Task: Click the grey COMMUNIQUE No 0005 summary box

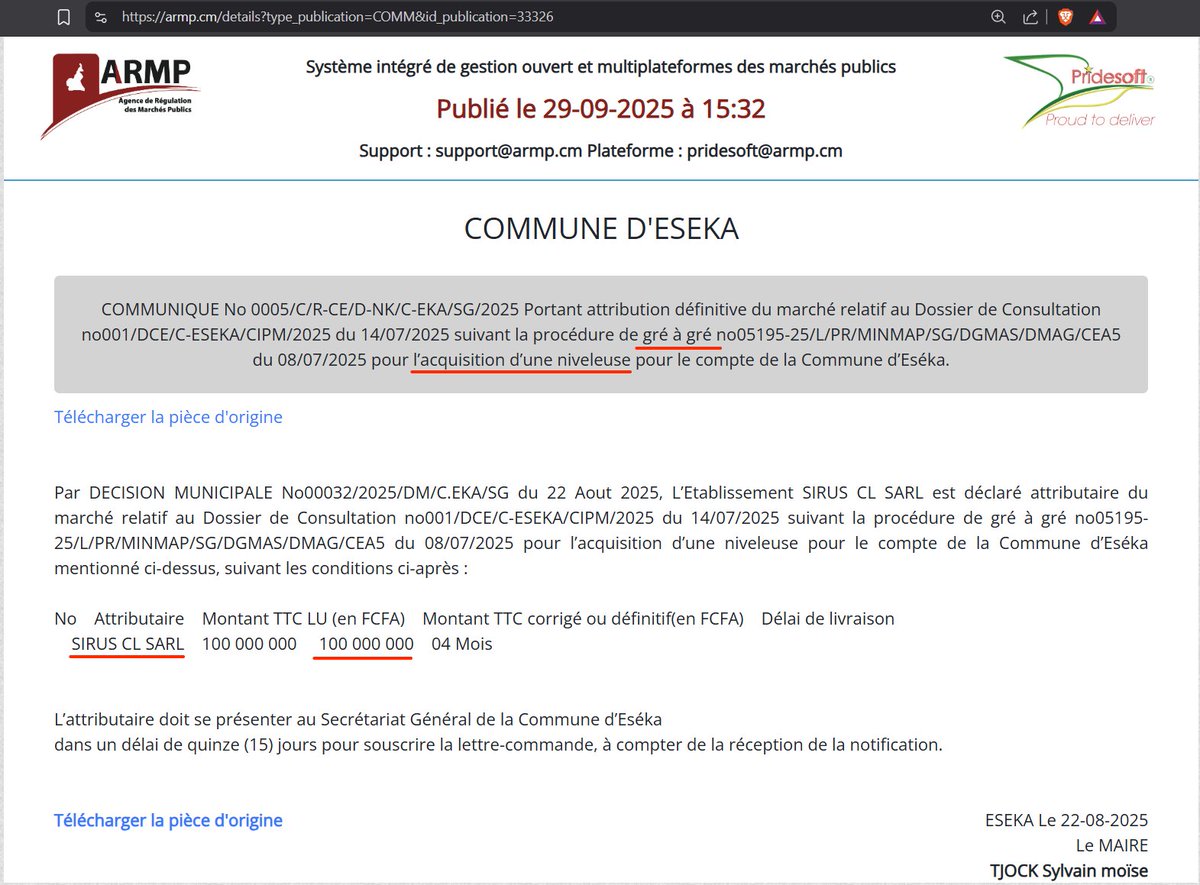Action: click(x=601, y=334)
